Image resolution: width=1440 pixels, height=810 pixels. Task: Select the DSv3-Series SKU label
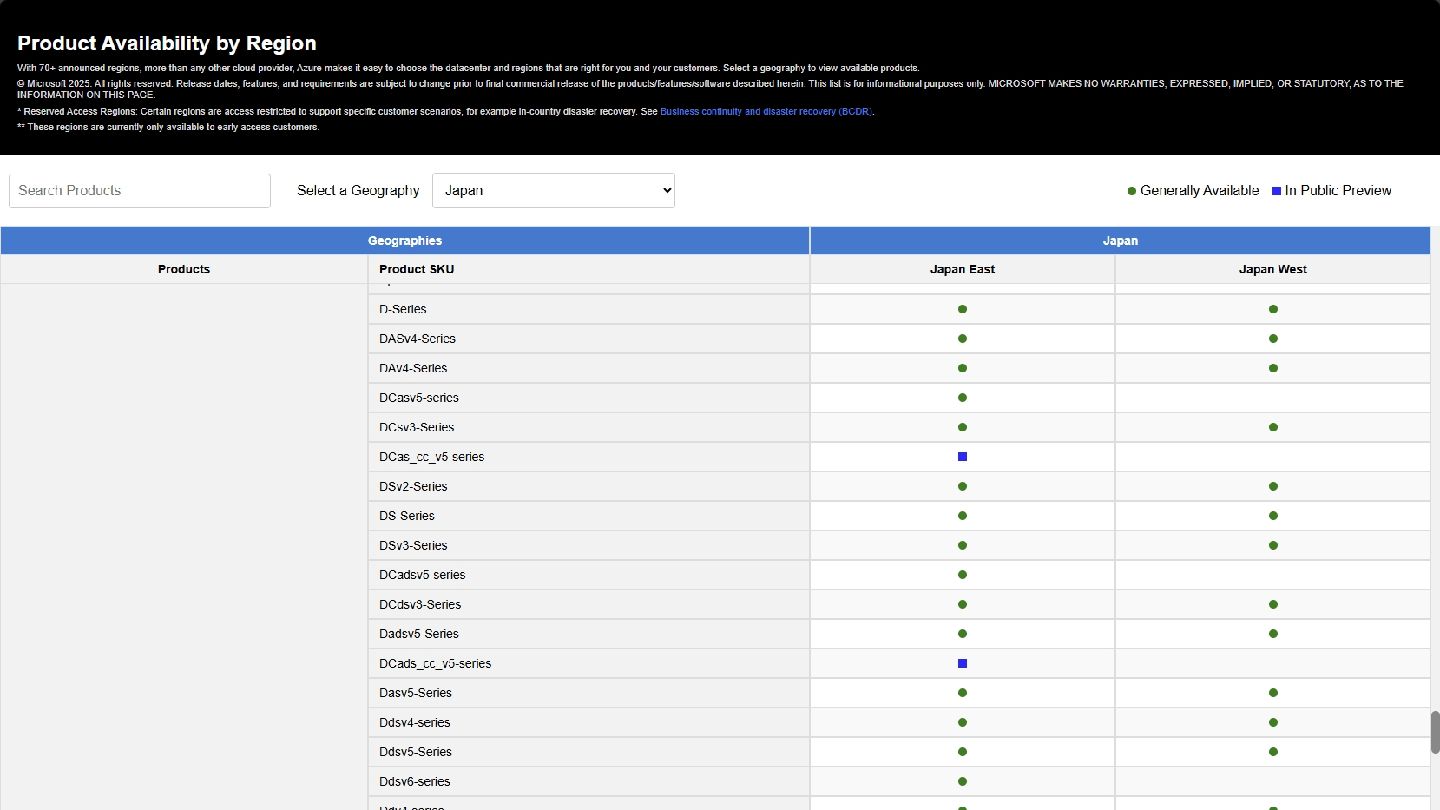pyautogui.click(x=413, y=546)
